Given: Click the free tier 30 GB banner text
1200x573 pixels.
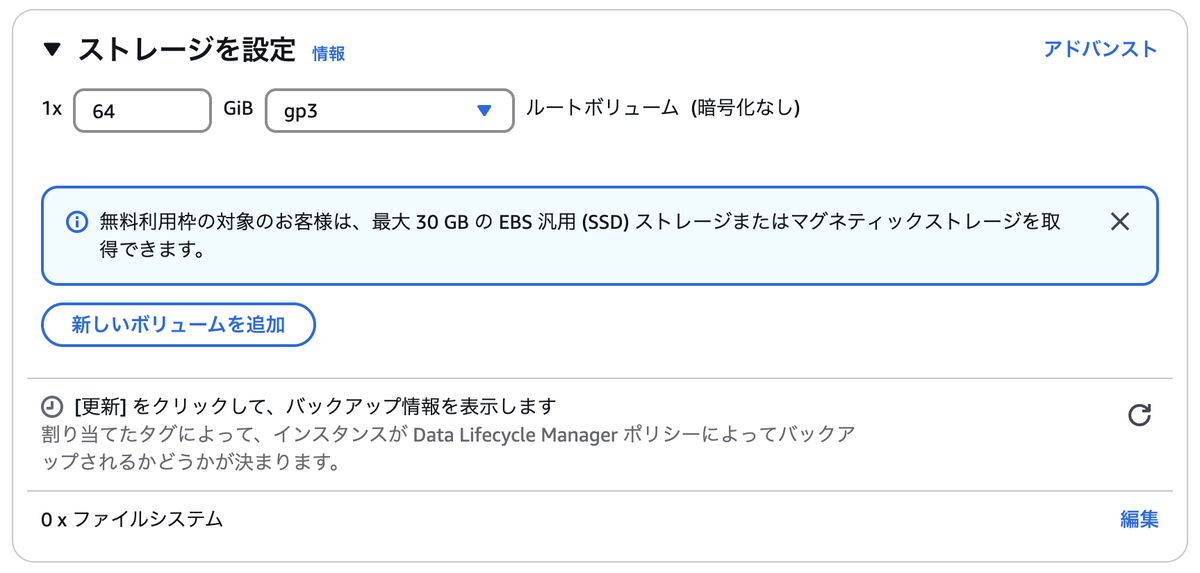Looking at the screenshot, I should (x=580, y=235).
